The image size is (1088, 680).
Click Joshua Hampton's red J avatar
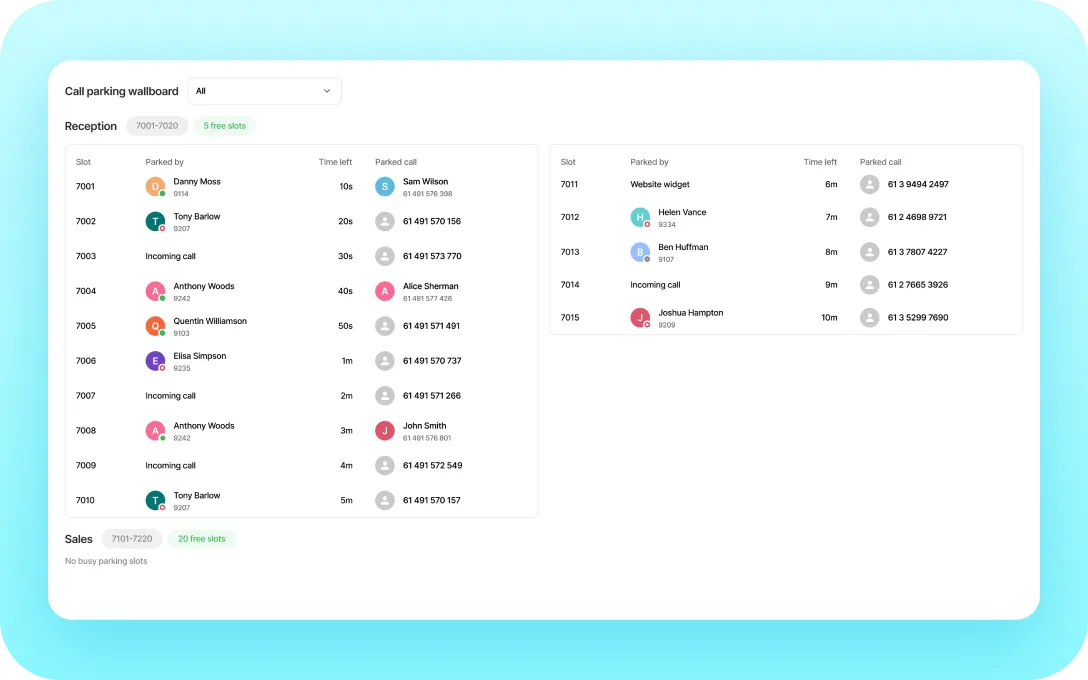tap(640, 318)
